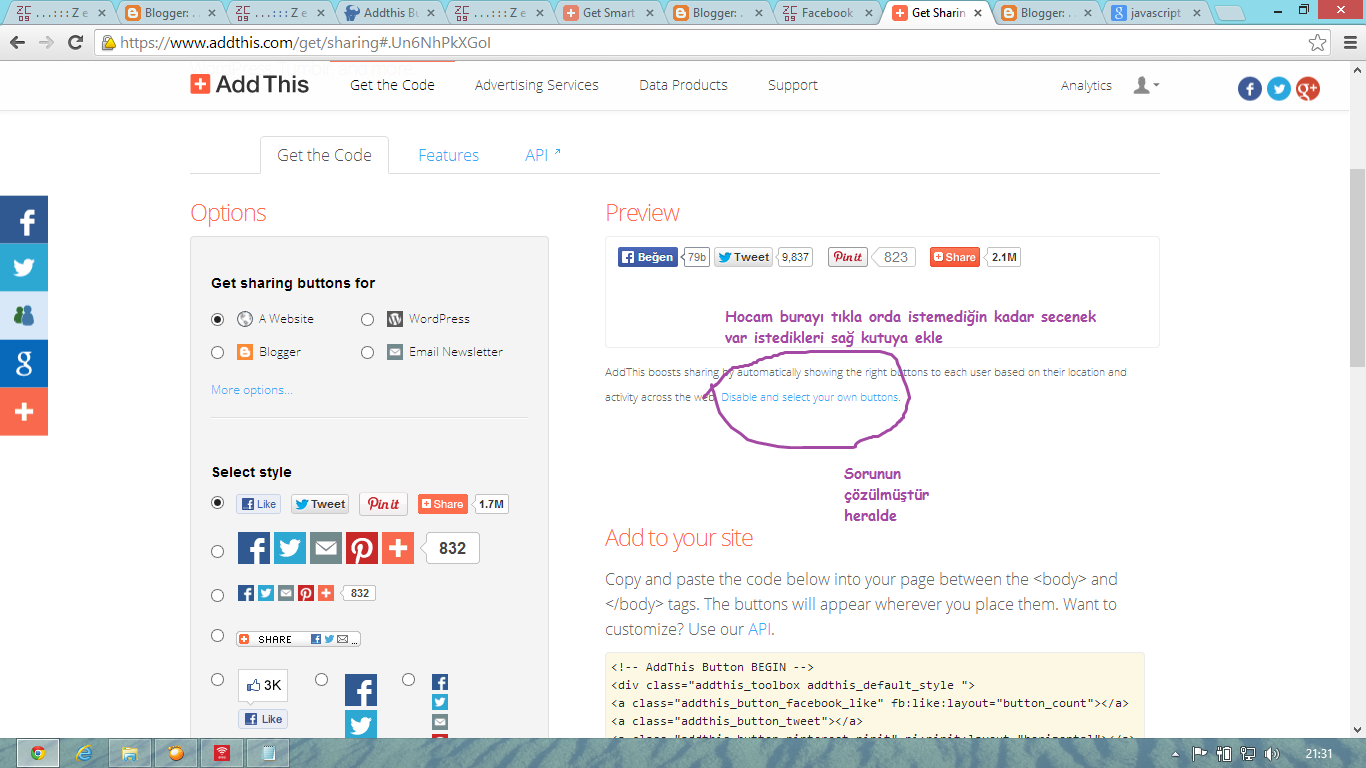
Task: Go to Analytics in header
Action: (1086, 86)
